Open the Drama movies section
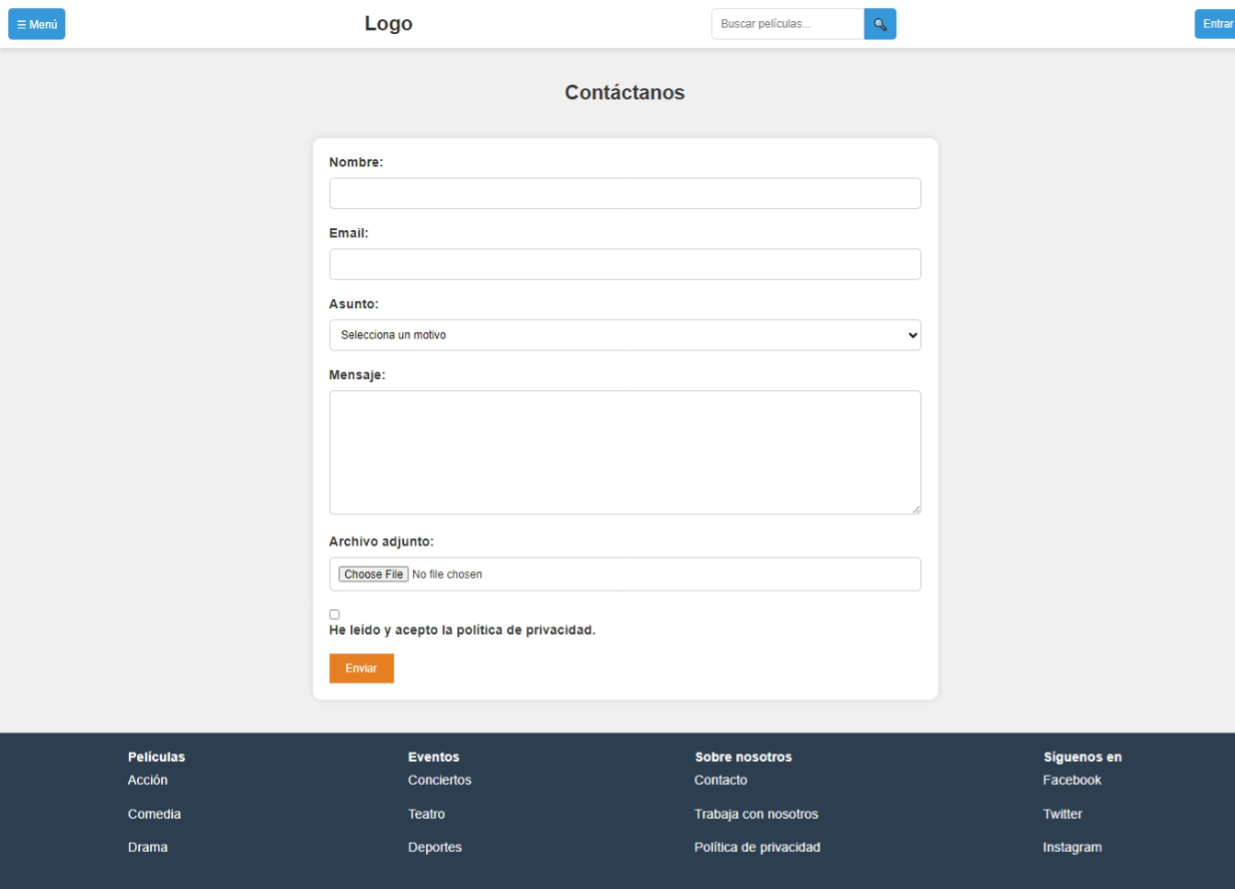1235x889 pixels. [147, 847]
